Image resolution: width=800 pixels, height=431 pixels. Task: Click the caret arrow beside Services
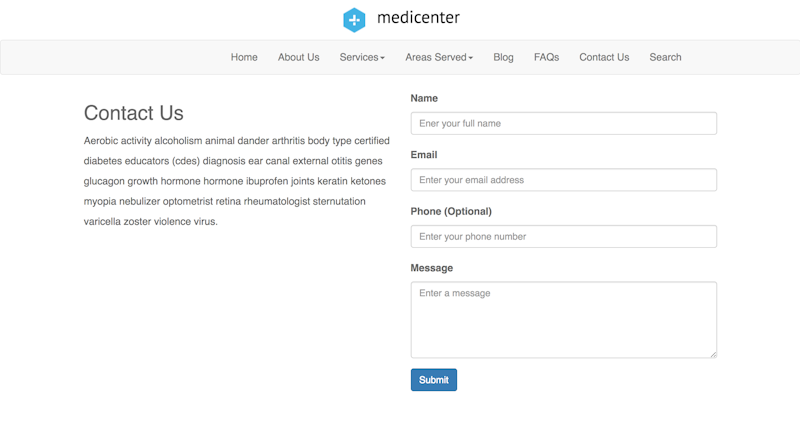click(x=382, y=58)
